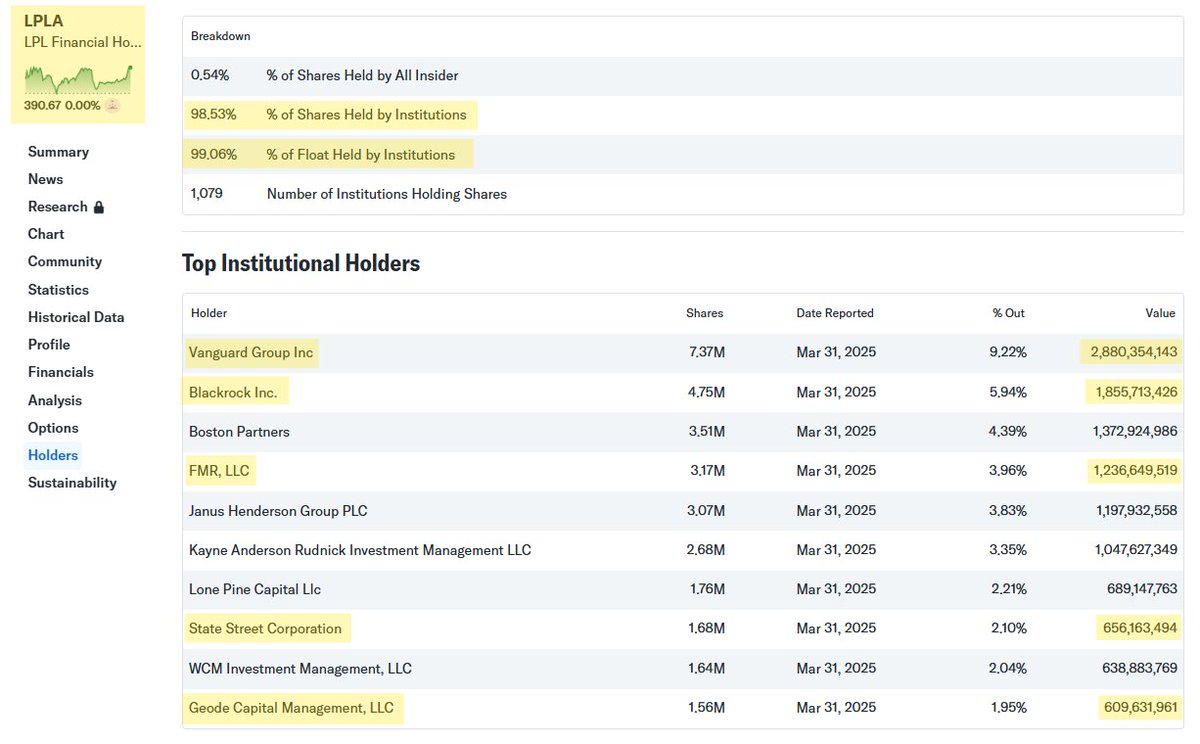
Task: Click Janus Henderson's value 1,197,932,558
Action: point(1137,511)
